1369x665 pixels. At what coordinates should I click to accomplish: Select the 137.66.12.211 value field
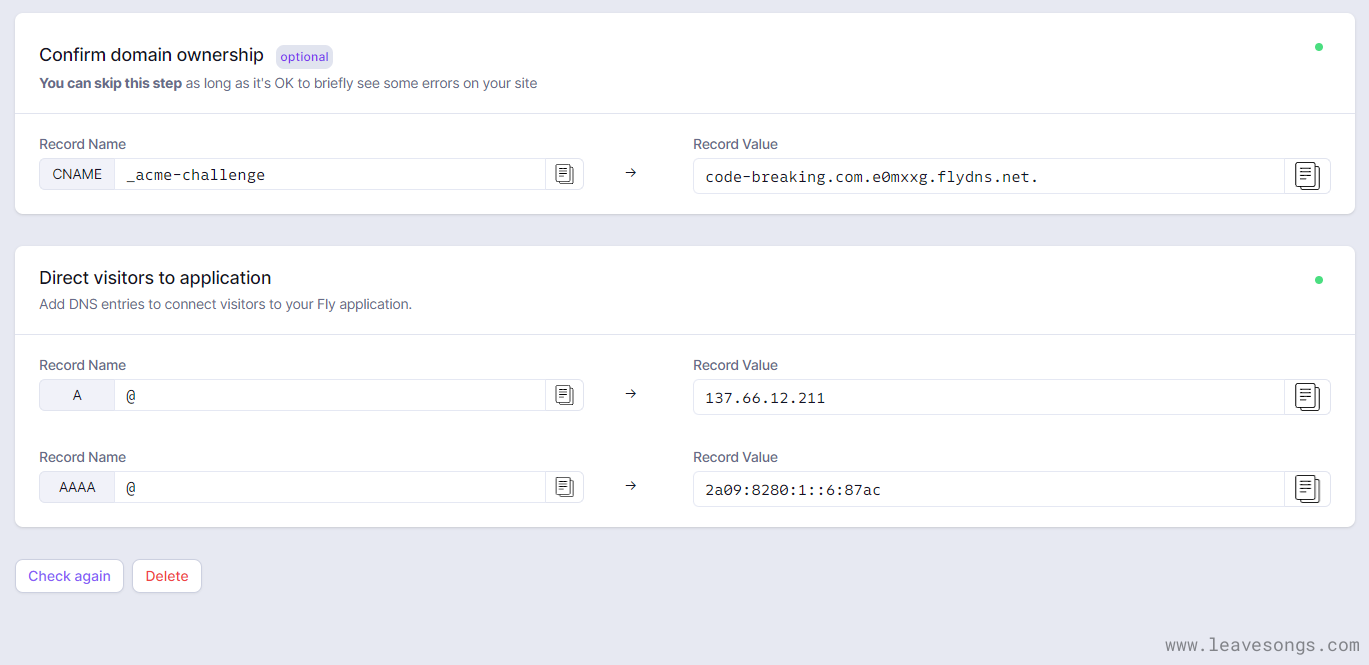tap(988, 397)
